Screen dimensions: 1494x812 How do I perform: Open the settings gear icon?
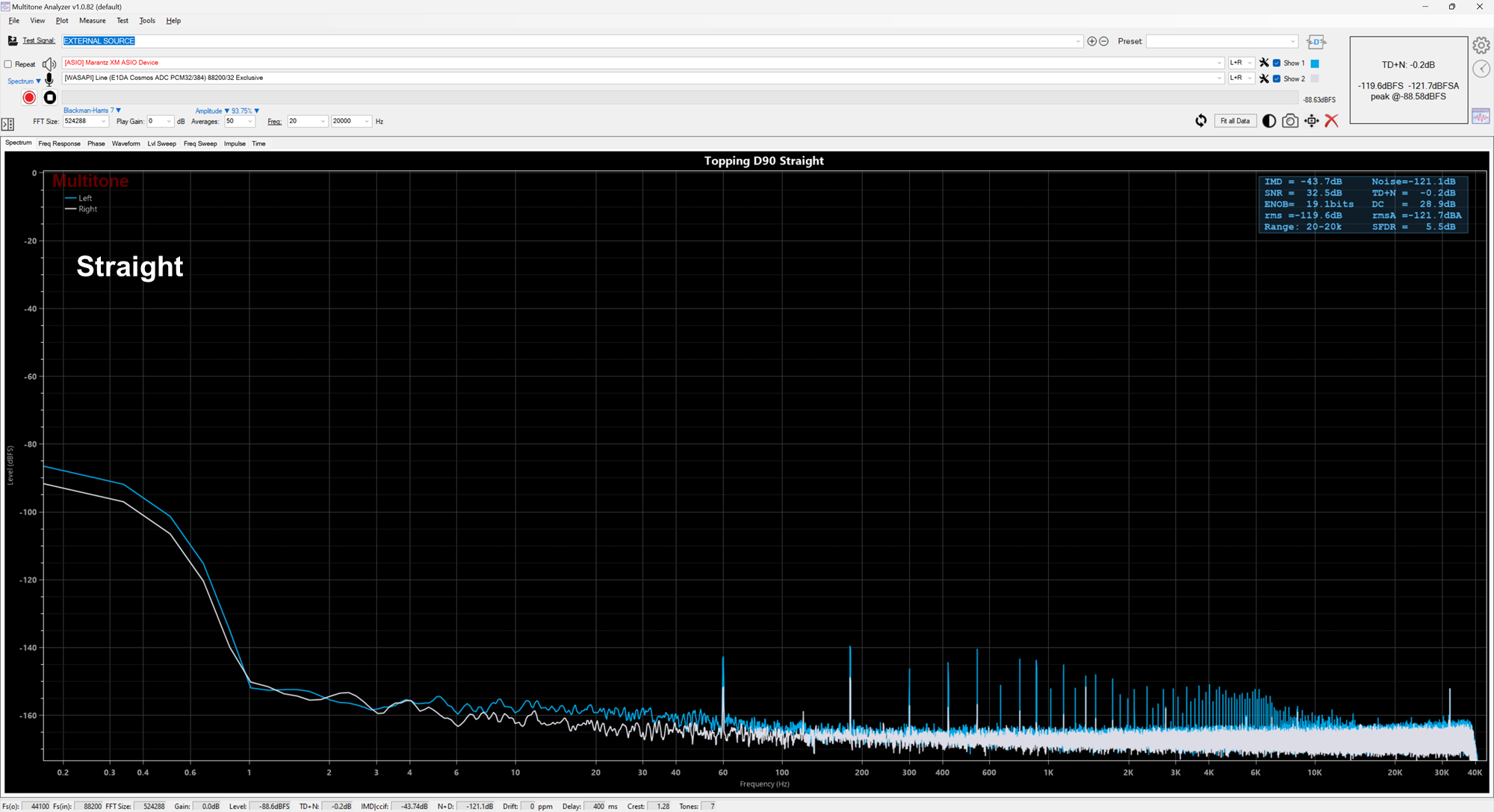click(x=1481, y=46)
